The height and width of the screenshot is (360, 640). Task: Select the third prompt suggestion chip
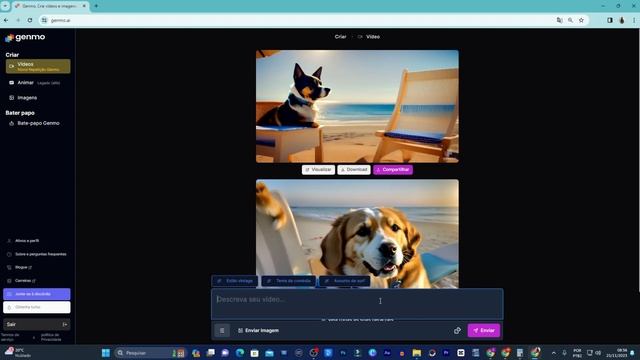click(x=344, y=281)
